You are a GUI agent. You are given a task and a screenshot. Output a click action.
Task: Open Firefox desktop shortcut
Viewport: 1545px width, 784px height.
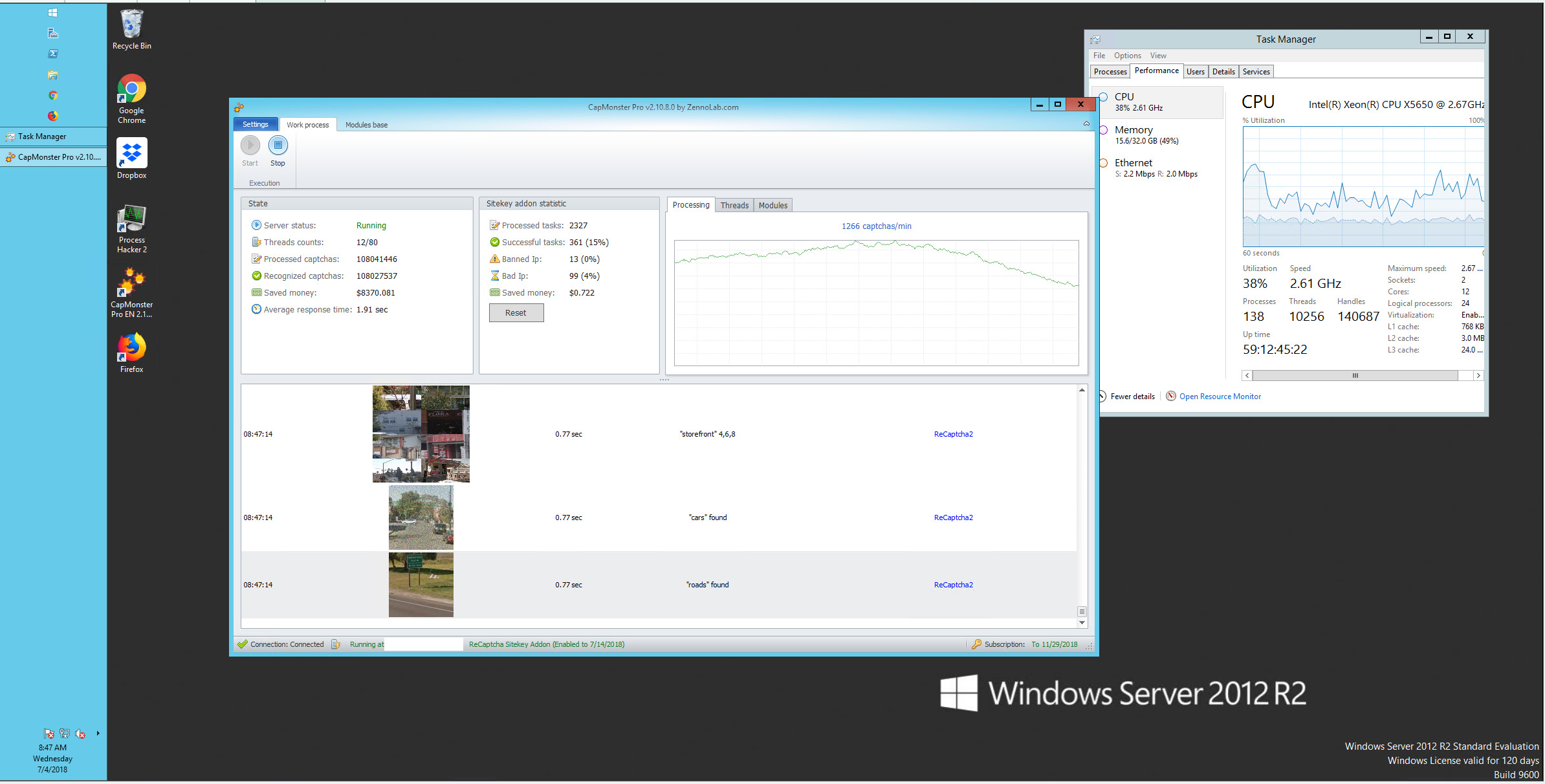pos(131,353)
